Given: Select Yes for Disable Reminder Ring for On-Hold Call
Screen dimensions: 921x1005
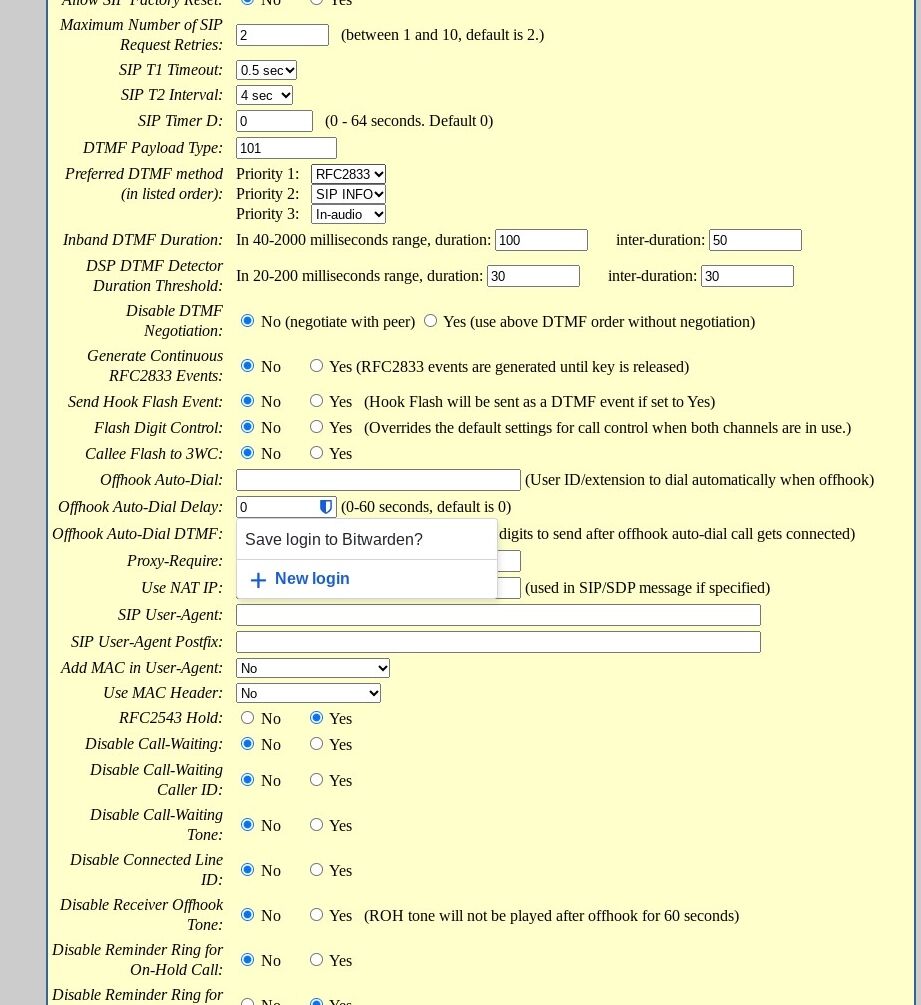Looking at the screenshot, I should click(x=316, y=959).
